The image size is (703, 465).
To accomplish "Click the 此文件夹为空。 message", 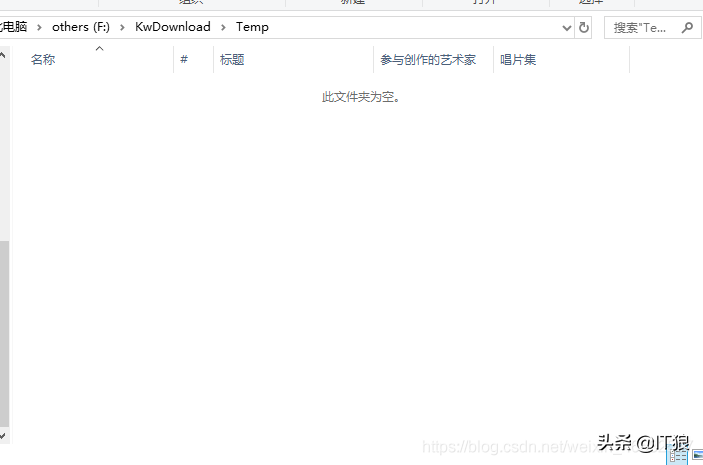I will [361, 97].
